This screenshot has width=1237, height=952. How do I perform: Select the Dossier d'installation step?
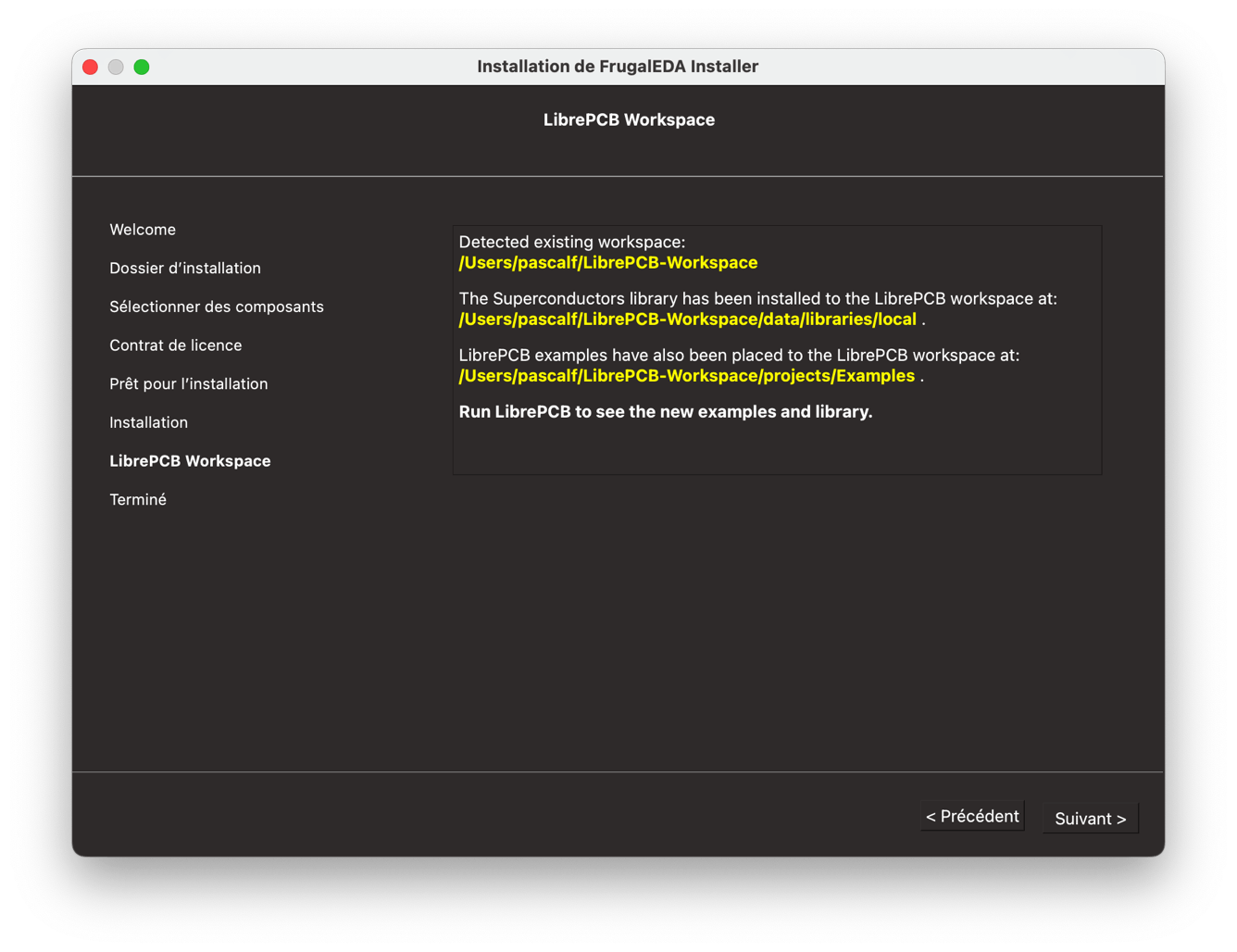click(185, 269)
